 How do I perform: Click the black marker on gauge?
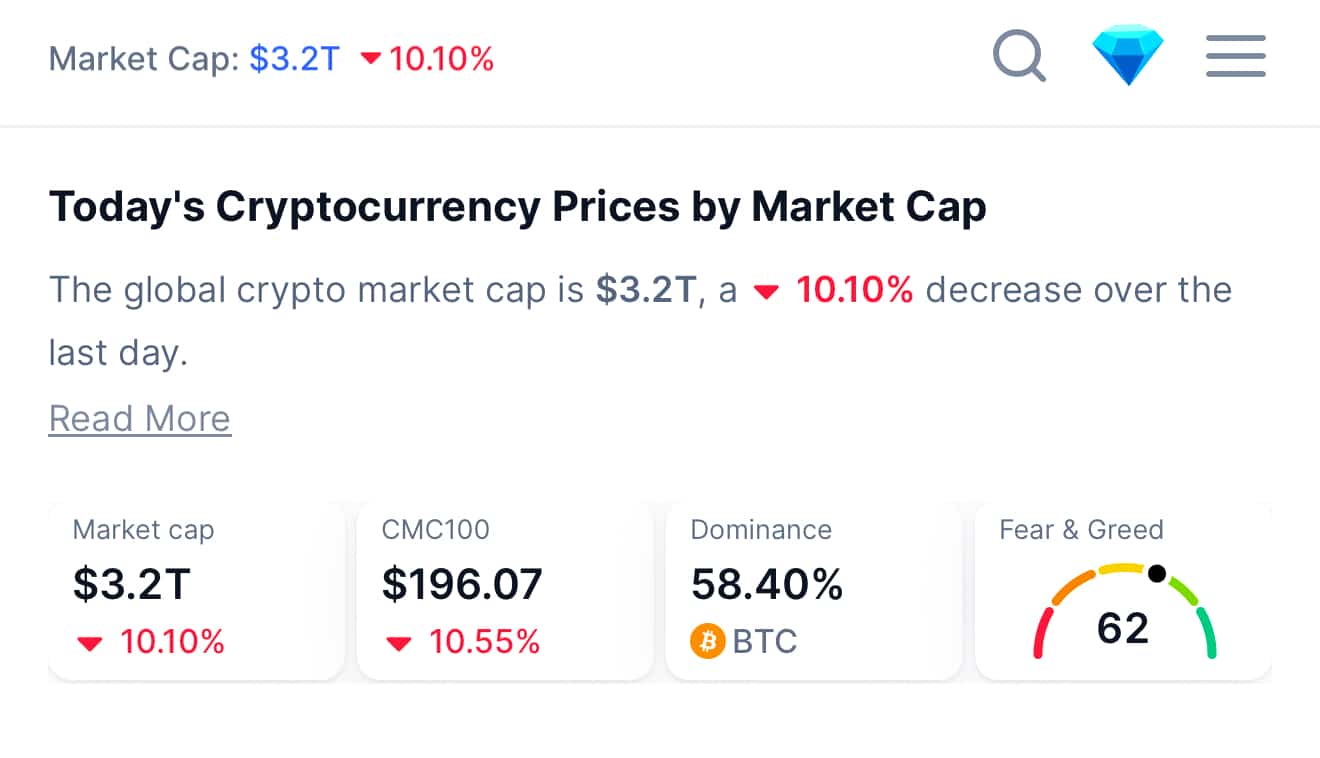(x=1157, y=573)
